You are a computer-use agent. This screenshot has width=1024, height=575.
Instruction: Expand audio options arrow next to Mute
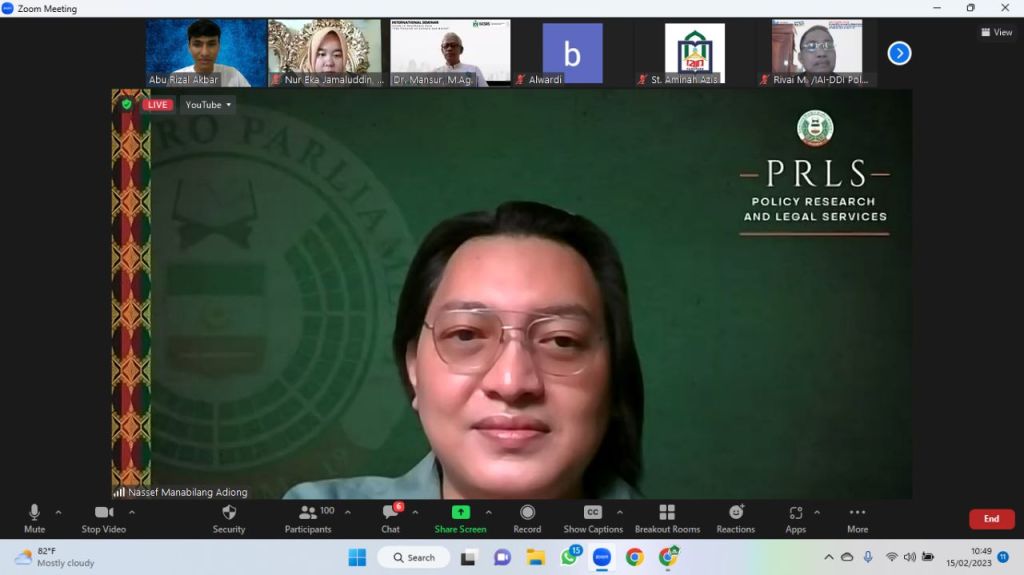pos(58,512)
